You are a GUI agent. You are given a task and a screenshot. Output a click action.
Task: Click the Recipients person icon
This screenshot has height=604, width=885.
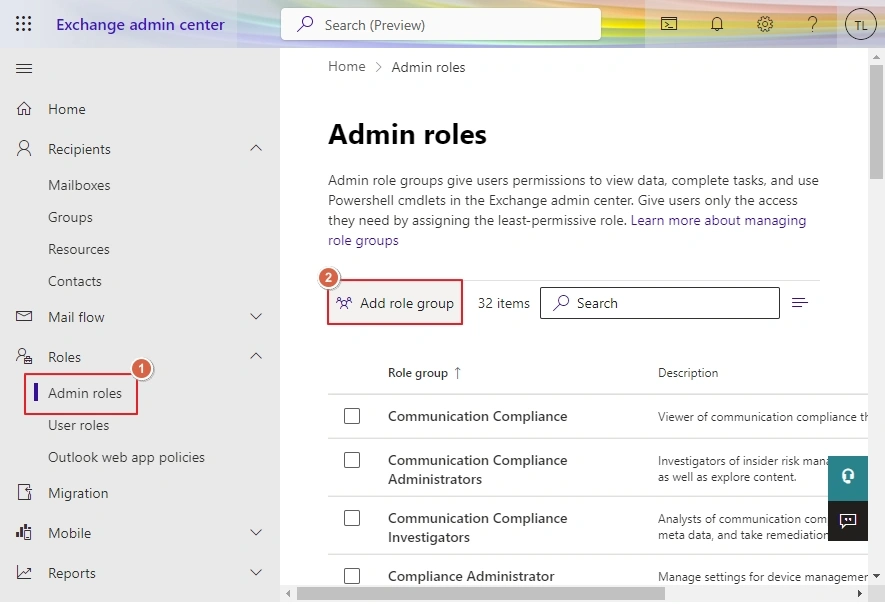point(24,148)
